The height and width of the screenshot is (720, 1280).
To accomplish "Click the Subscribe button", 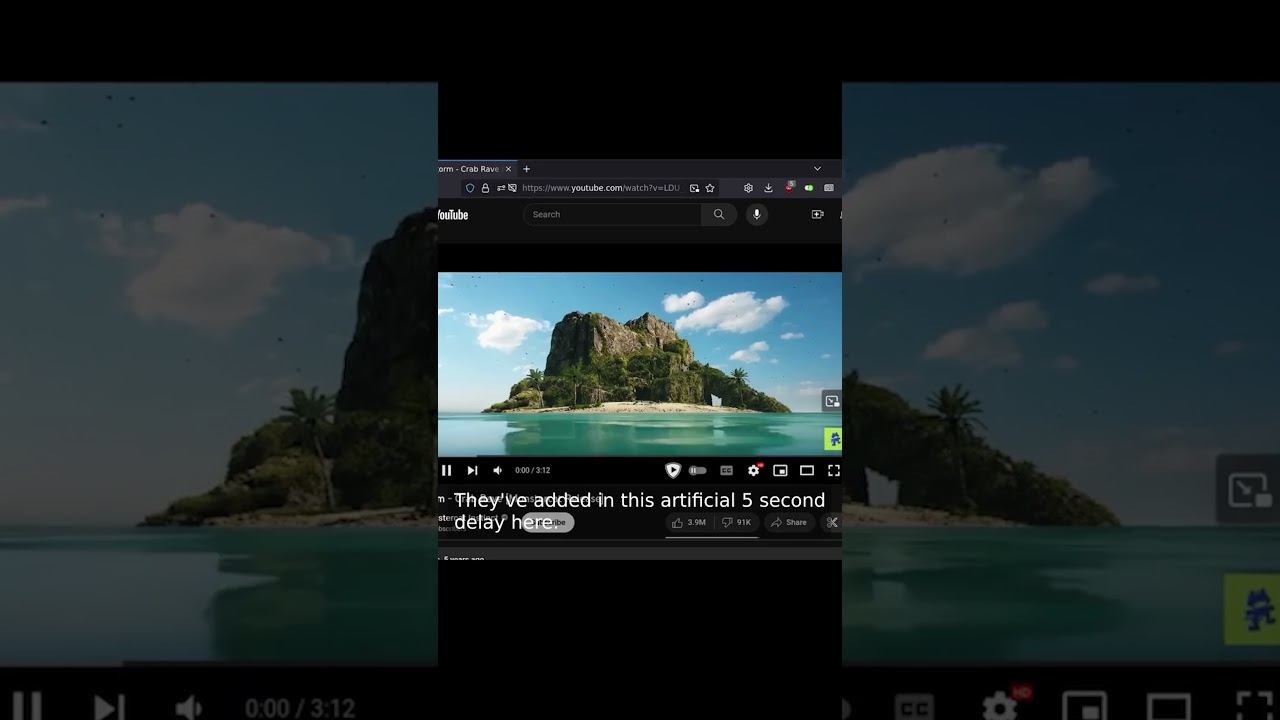I will click(548, 522).
